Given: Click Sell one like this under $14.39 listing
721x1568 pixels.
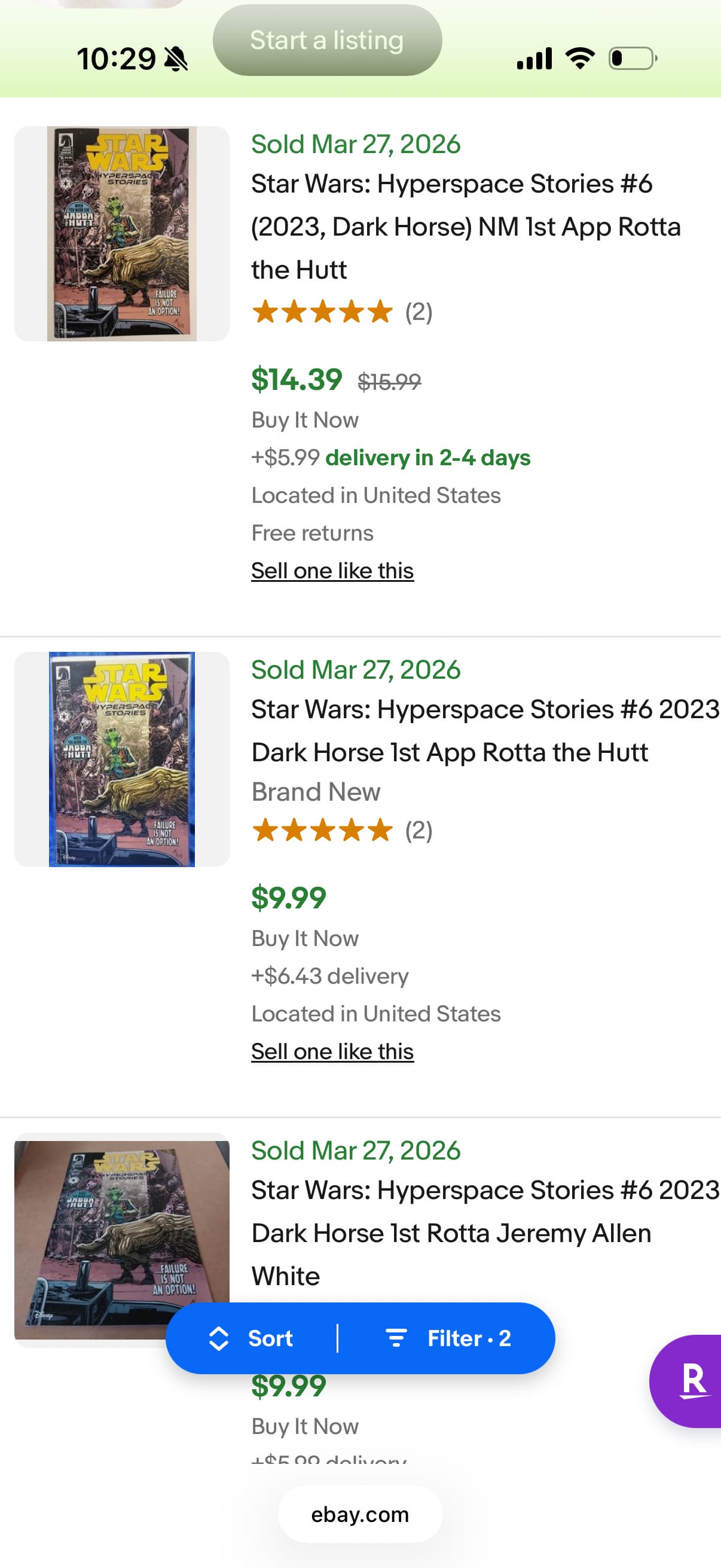Looking at the screenshot, I should coord(332,571).
